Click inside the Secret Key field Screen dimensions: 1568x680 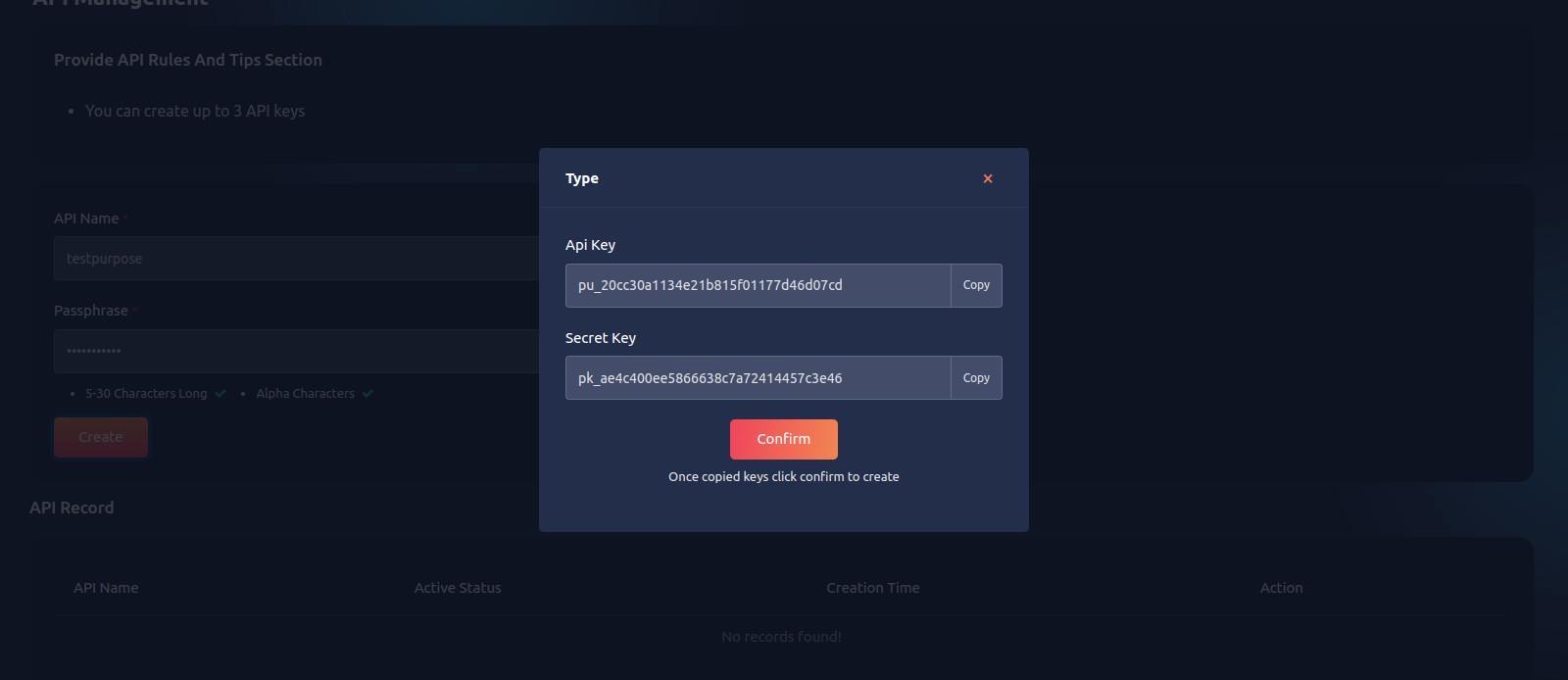tap(758, 378)
